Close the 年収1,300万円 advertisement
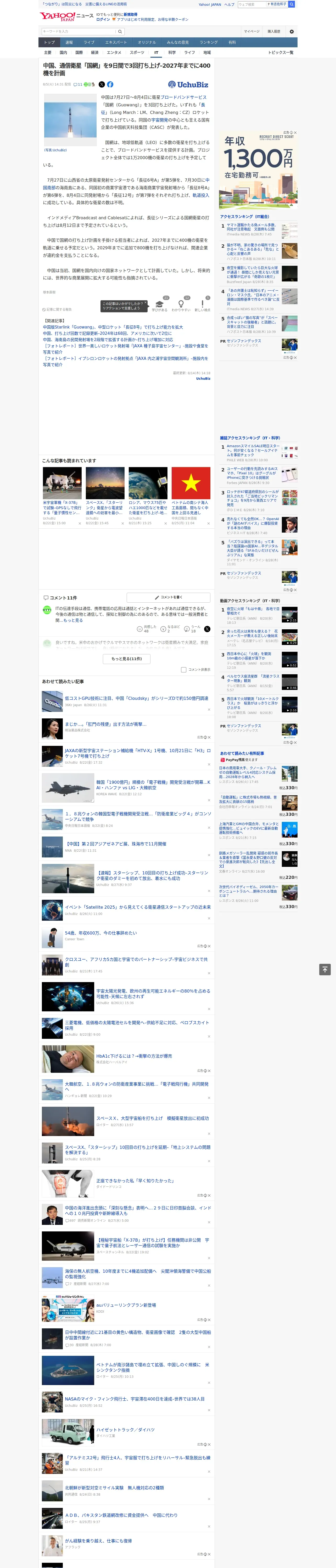336x1568 pixels. pos(295,133)
